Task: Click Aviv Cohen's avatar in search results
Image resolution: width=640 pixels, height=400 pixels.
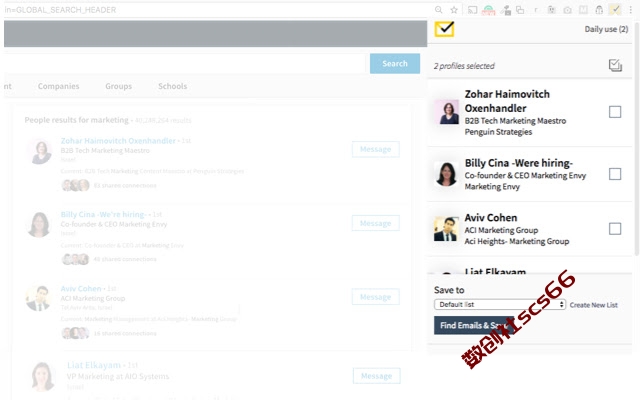Action: coord(39,298)
